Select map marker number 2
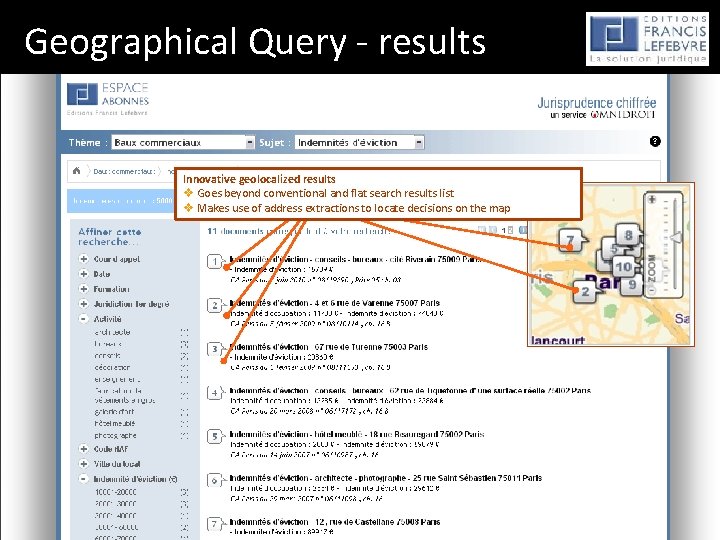Viewport: 720px width, 540px height. tap(585, 292)
